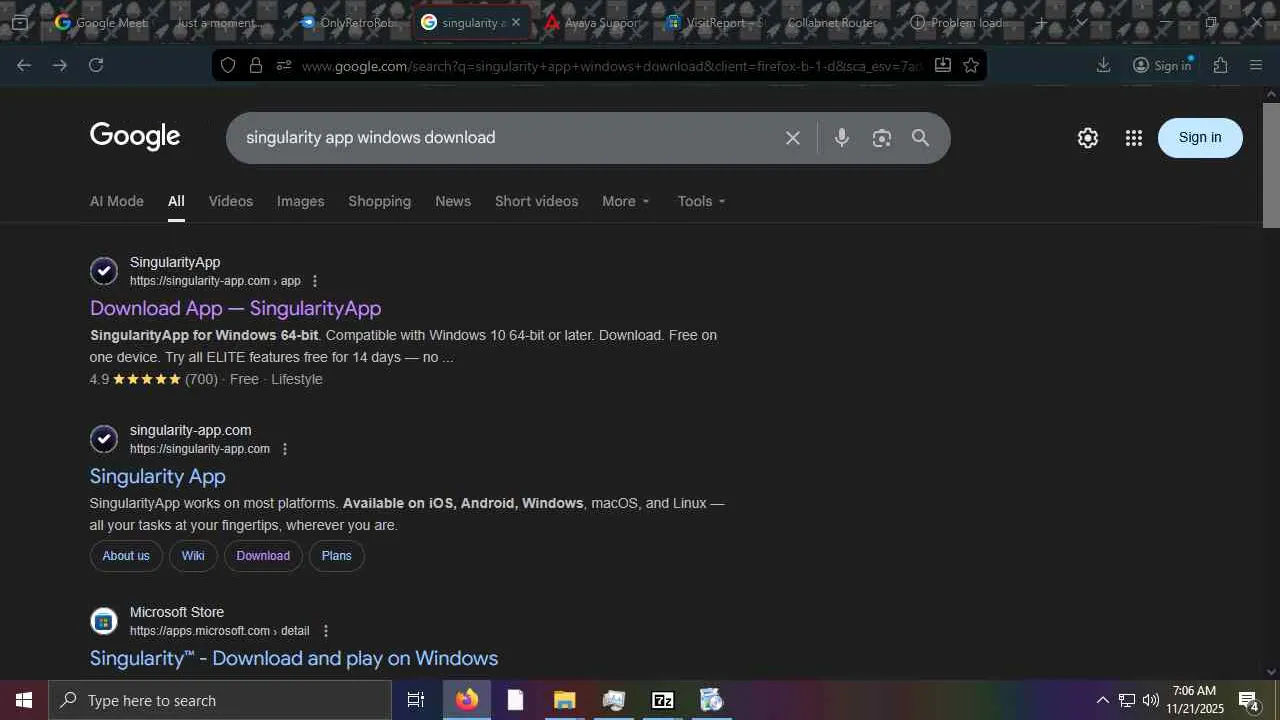Open Microsoft Store Singularity result
The height and width of the screenshot is (720, 1280).
click(294, 658)
